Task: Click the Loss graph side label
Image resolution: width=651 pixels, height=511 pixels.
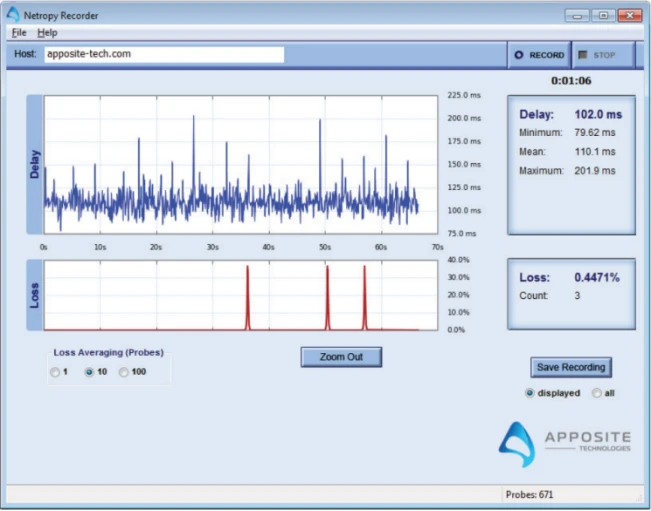Action: coord(35,295)
